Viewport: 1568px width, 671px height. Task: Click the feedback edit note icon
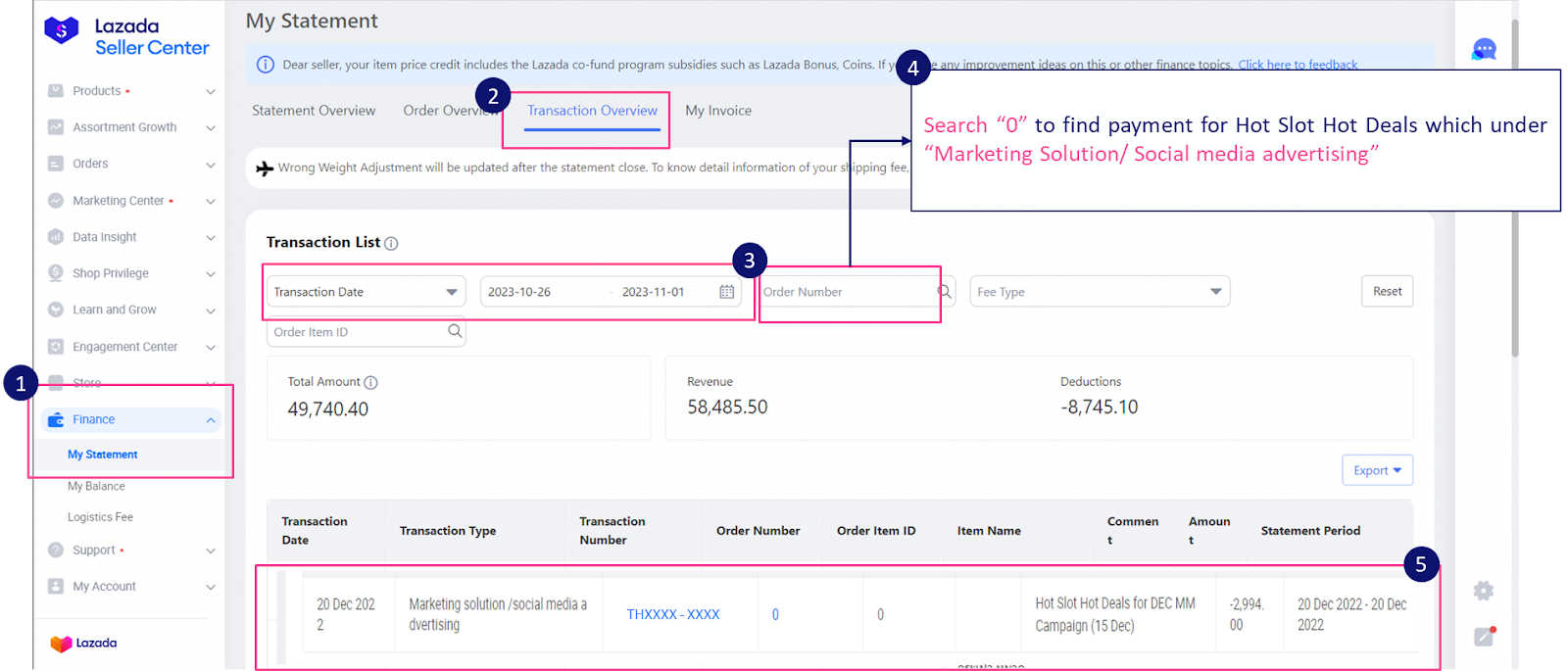[x=1484, y=637]
